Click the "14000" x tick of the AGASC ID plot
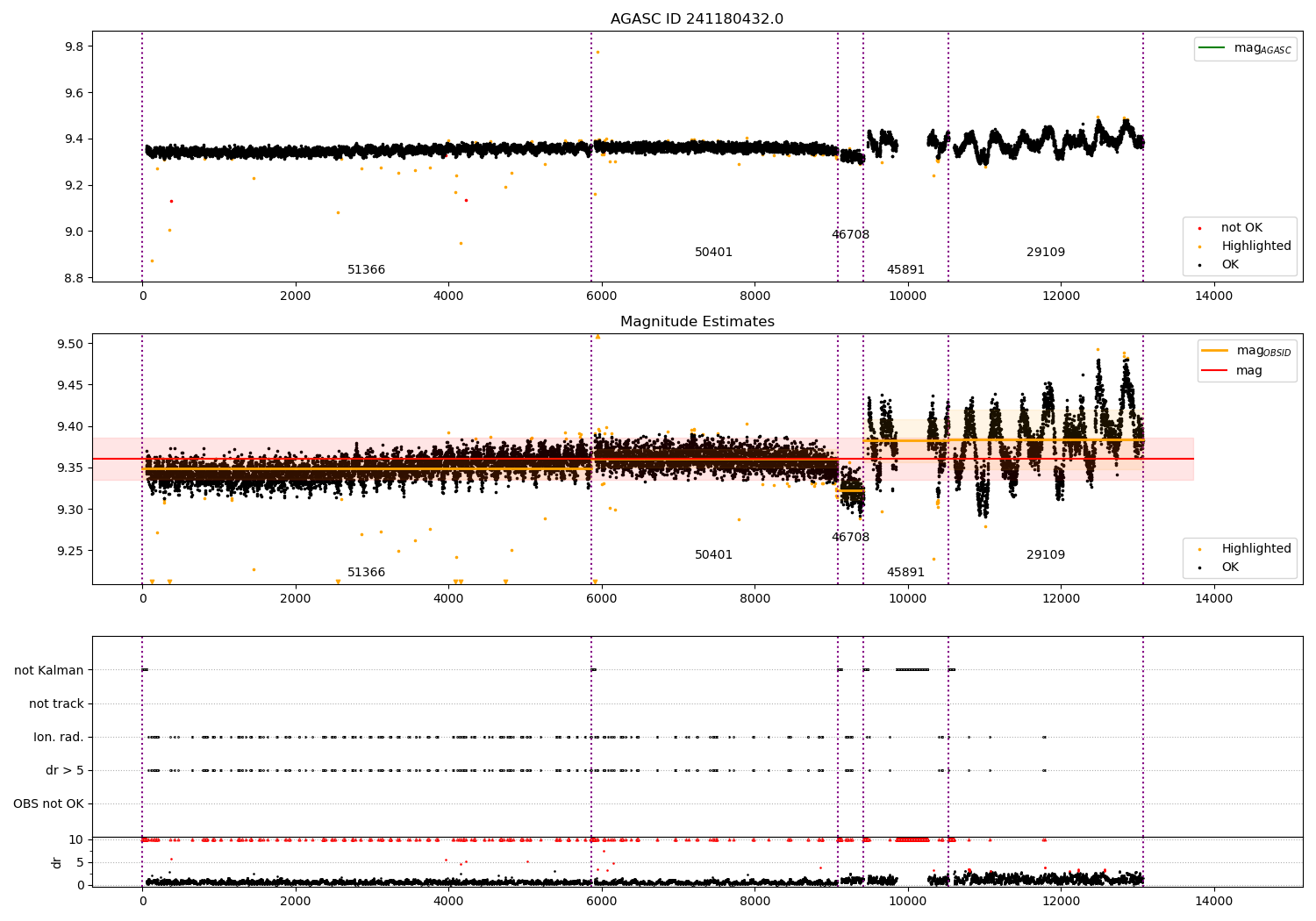 (1214, 296)
